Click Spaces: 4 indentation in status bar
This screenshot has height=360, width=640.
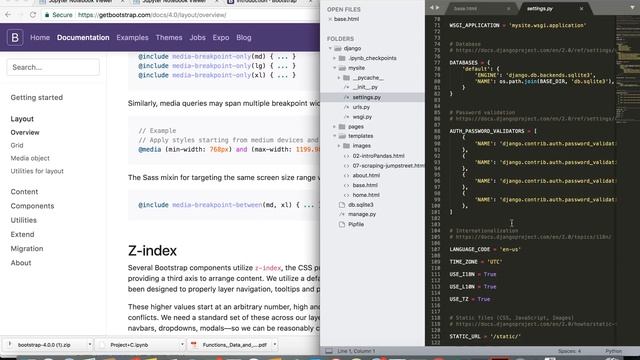(569, 351)
